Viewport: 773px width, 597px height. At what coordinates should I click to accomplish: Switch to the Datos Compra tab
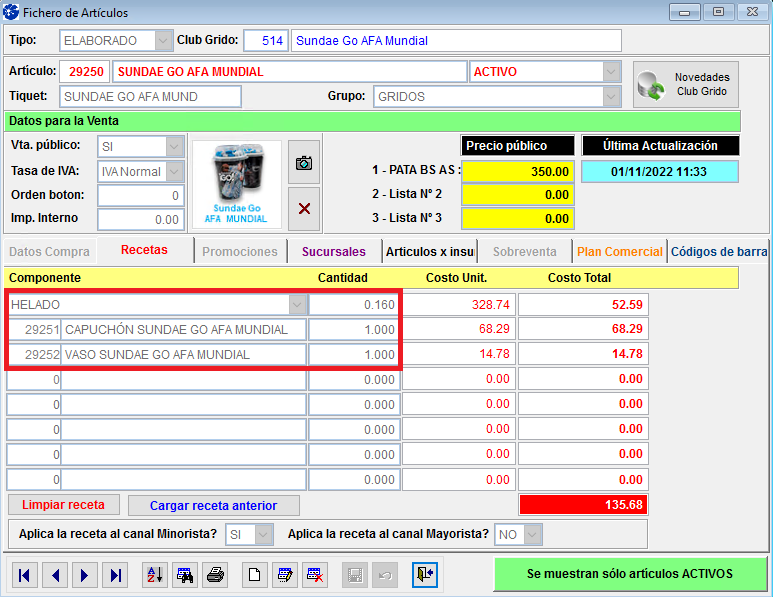(49, 251)
